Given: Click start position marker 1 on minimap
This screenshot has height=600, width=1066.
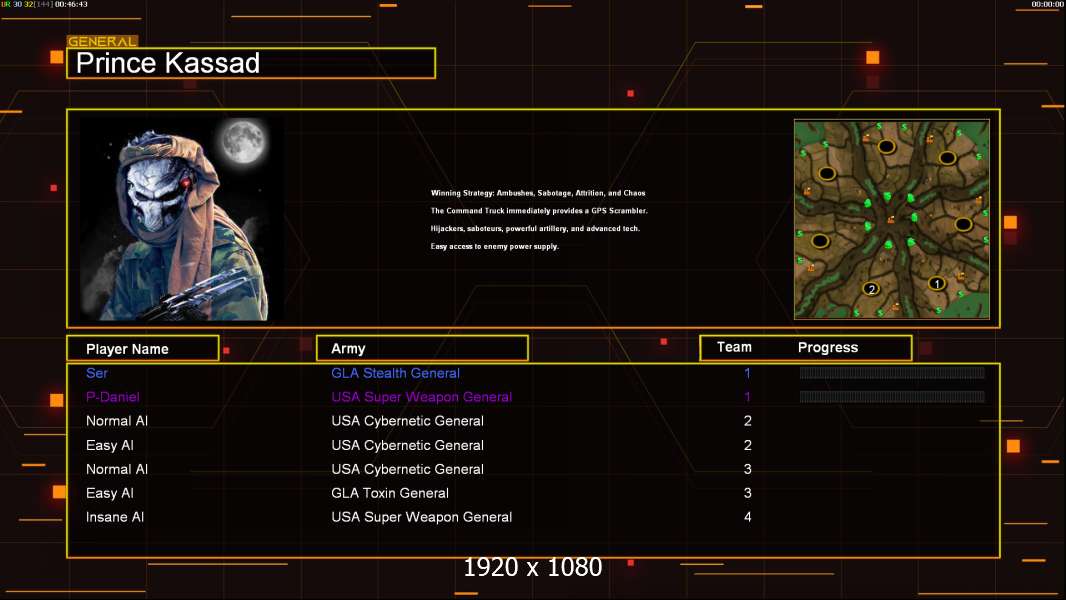Looking at the screenshot, I should (x=937, y=284).
